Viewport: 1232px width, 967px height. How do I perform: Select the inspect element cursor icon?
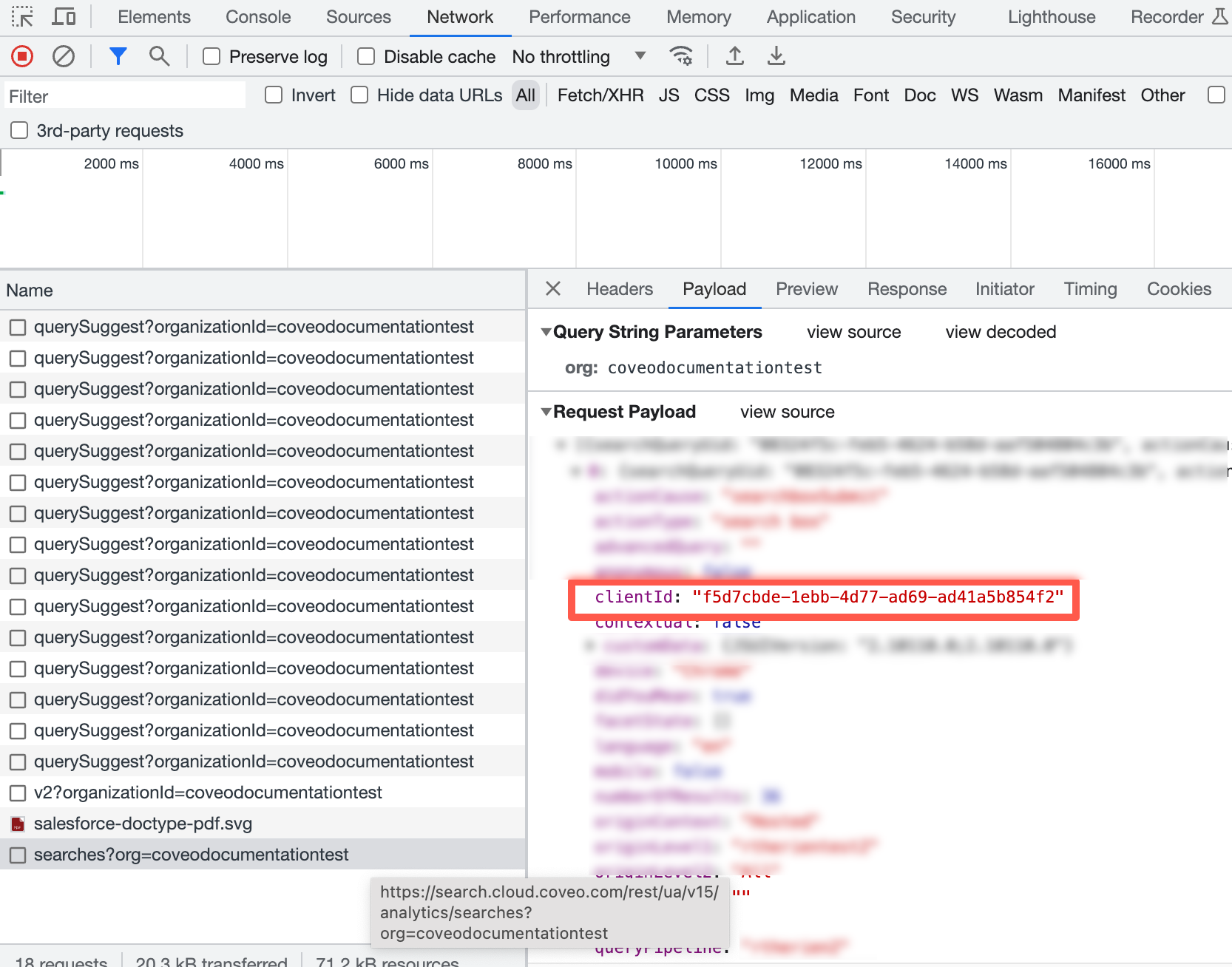(21, 16)
